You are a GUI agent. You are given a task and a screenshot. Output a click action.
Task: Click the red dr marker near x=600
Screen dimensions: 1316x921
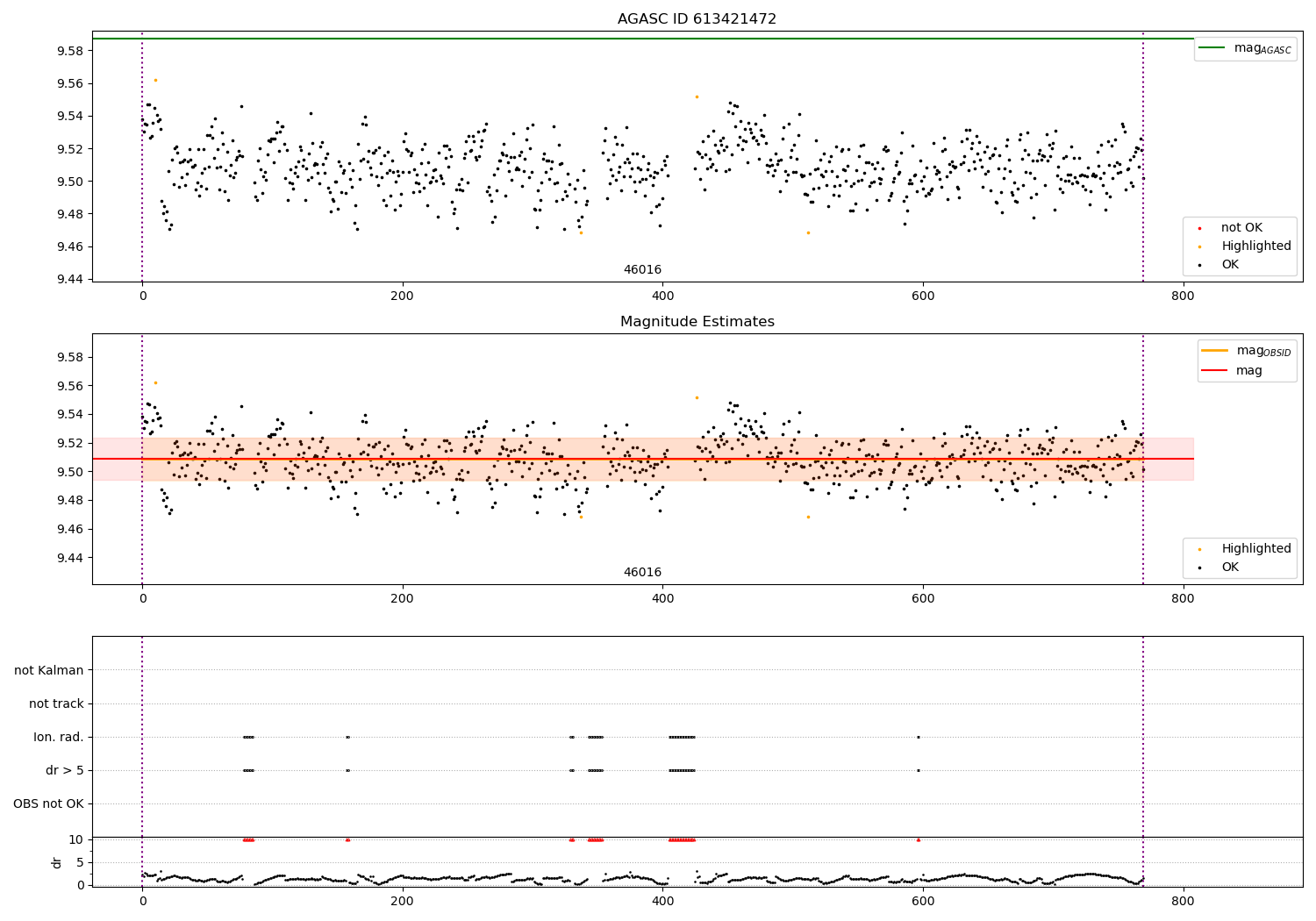[x=919, y=840]
